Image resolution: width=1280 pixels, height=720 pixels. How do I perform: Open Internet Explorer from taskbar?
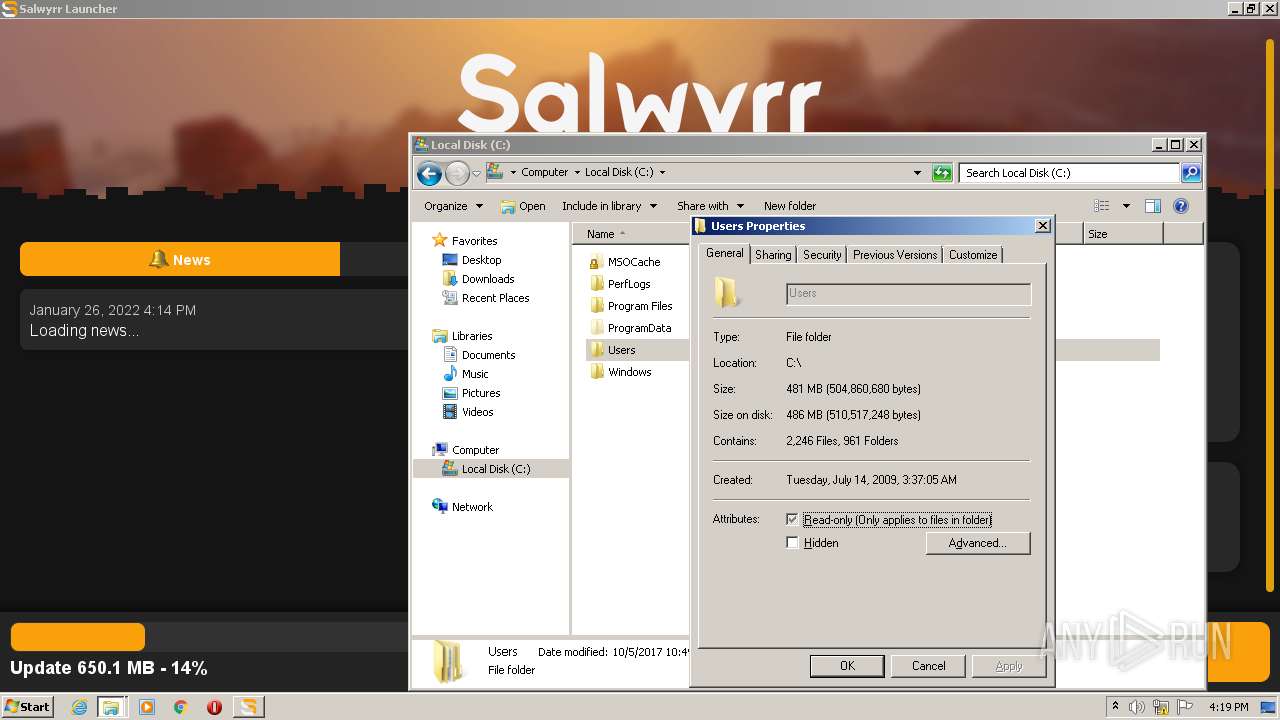[80, 707]
